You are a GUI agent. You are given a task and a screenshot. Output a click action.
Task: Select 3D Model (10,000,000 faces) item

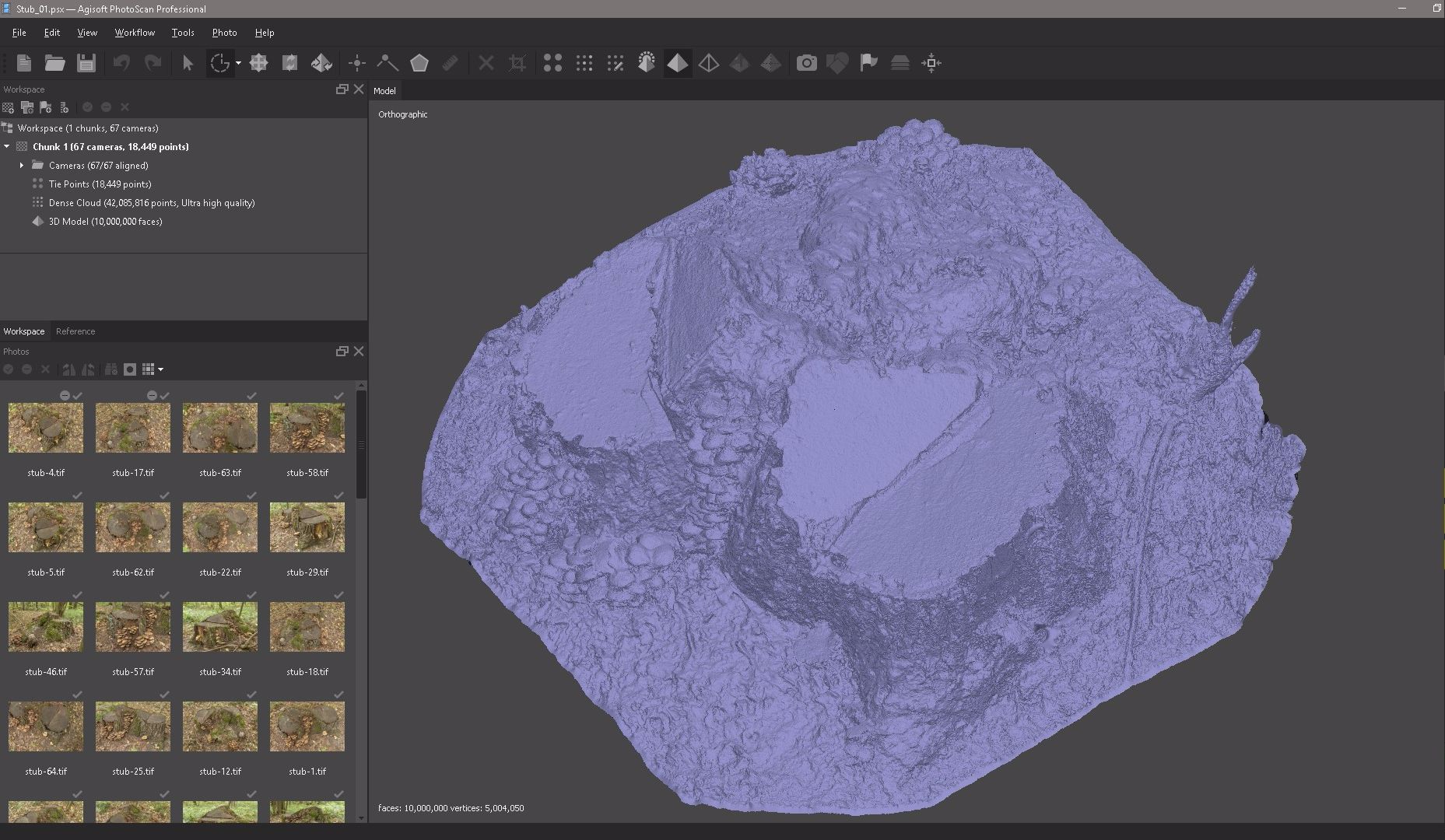(x=105, y=222)
